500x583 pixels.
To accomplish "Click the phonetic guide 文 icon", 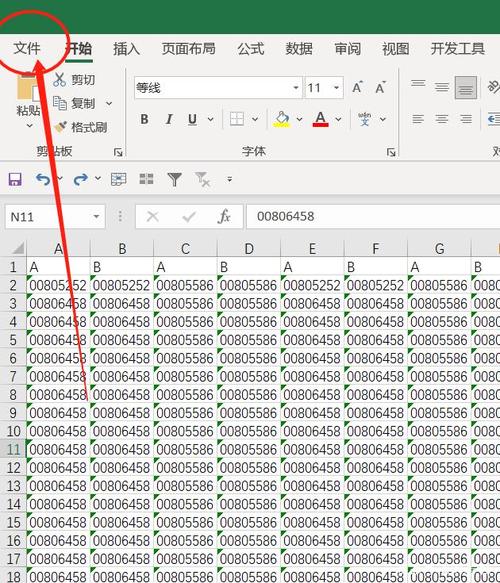I will [x=365, y=119].
